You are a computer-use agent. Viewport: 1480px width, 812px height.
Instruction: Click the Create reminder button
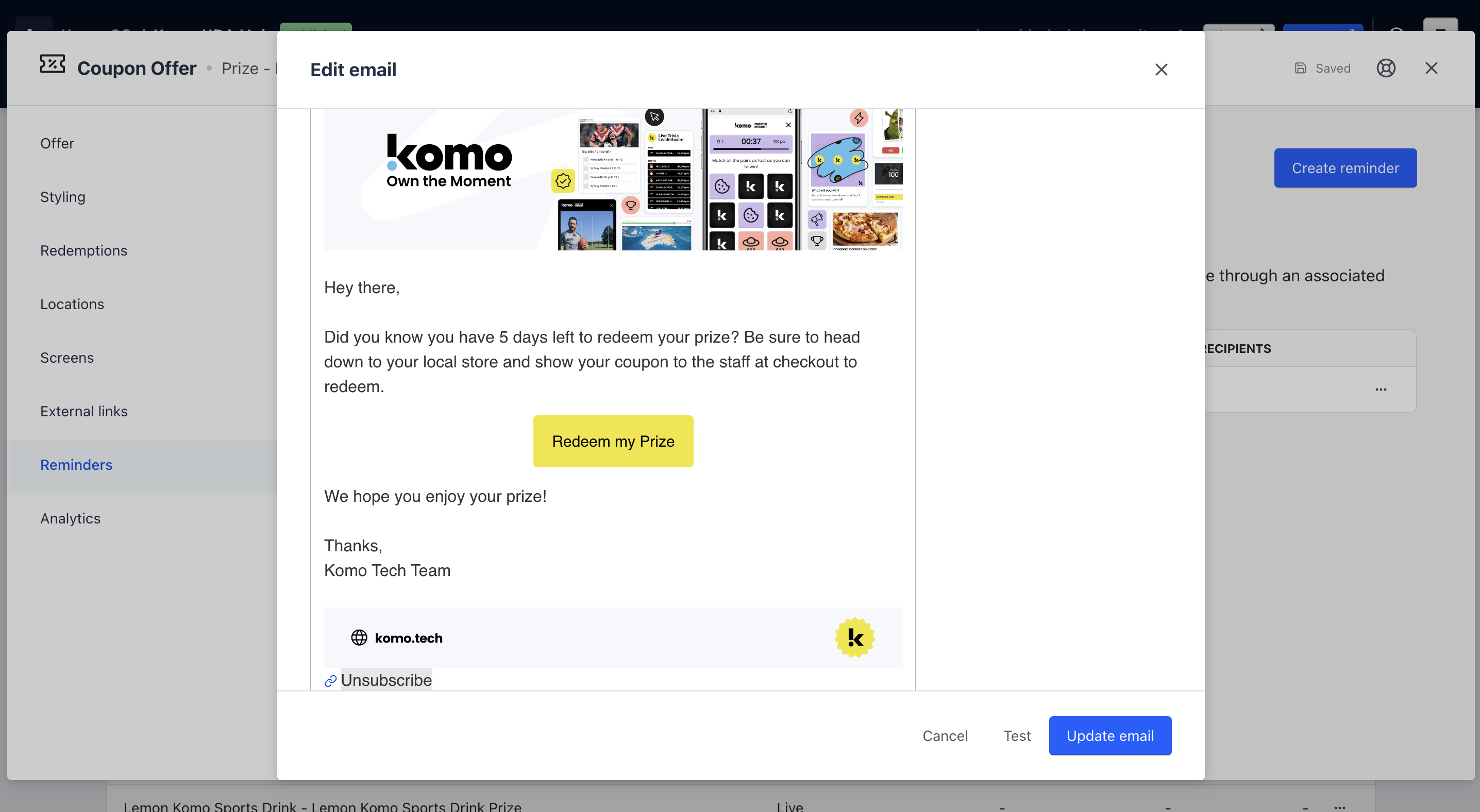point(1345,168)
